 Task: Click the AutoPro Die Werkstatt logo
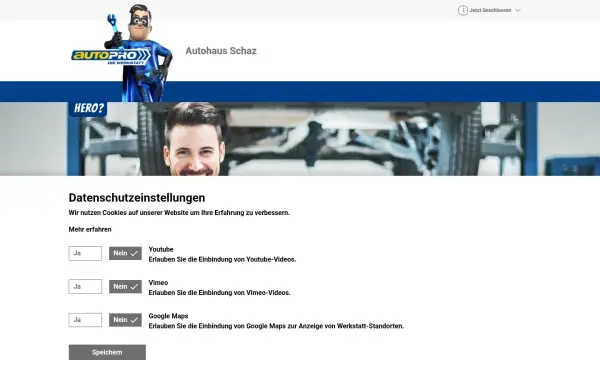tap(122, 53)
